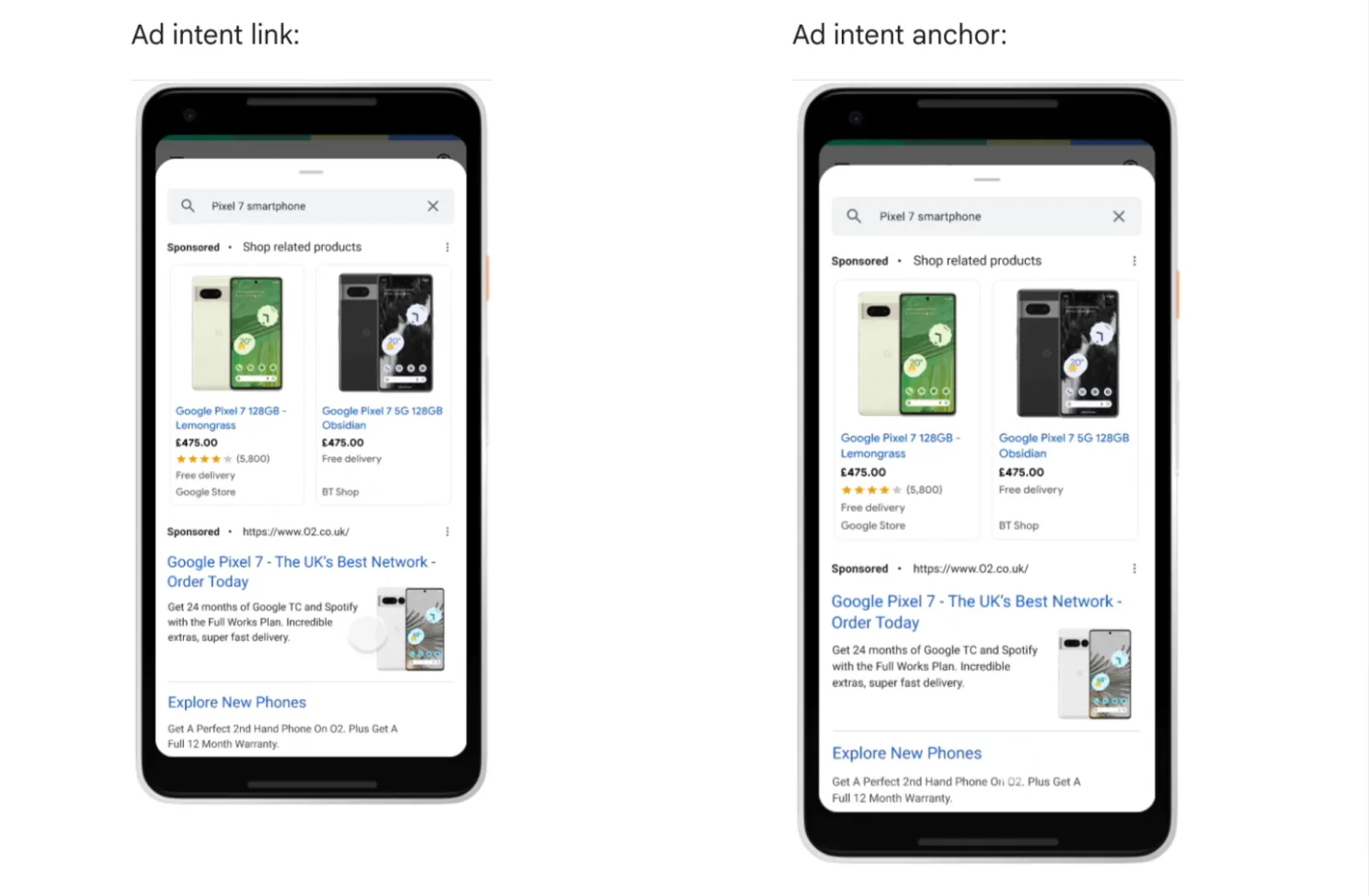Image resolution: width=1369 pixels, height=896 pixels.
Task: Click the sheet drag handle in right phone
Action: [987, 179]
